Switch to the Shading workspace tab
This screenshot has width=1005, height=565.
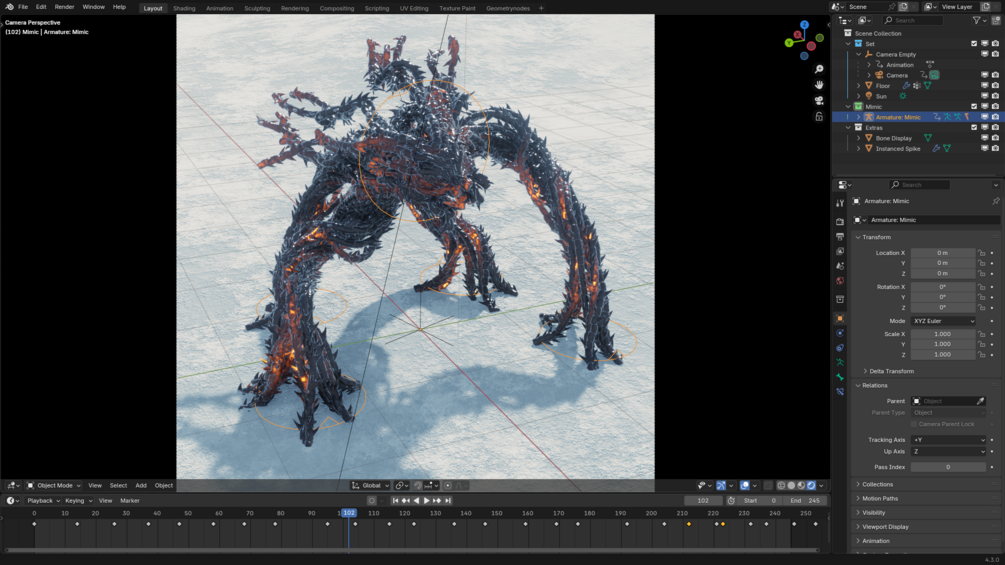[x=184, y=8]
